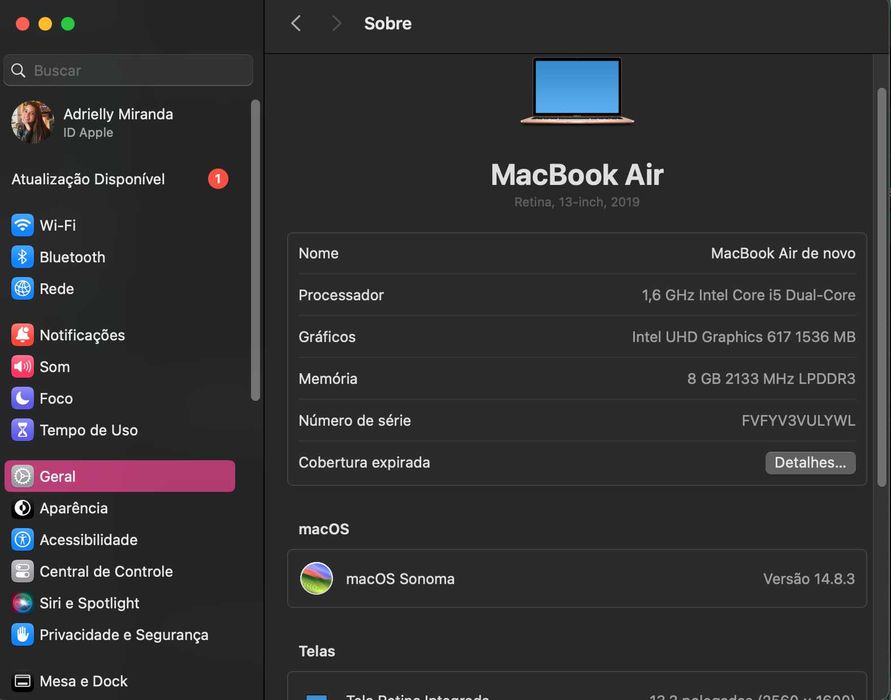This screenshot has width=891, height=700.
Task: Click the Foco moon icon
Action: [x=22, y=398]
